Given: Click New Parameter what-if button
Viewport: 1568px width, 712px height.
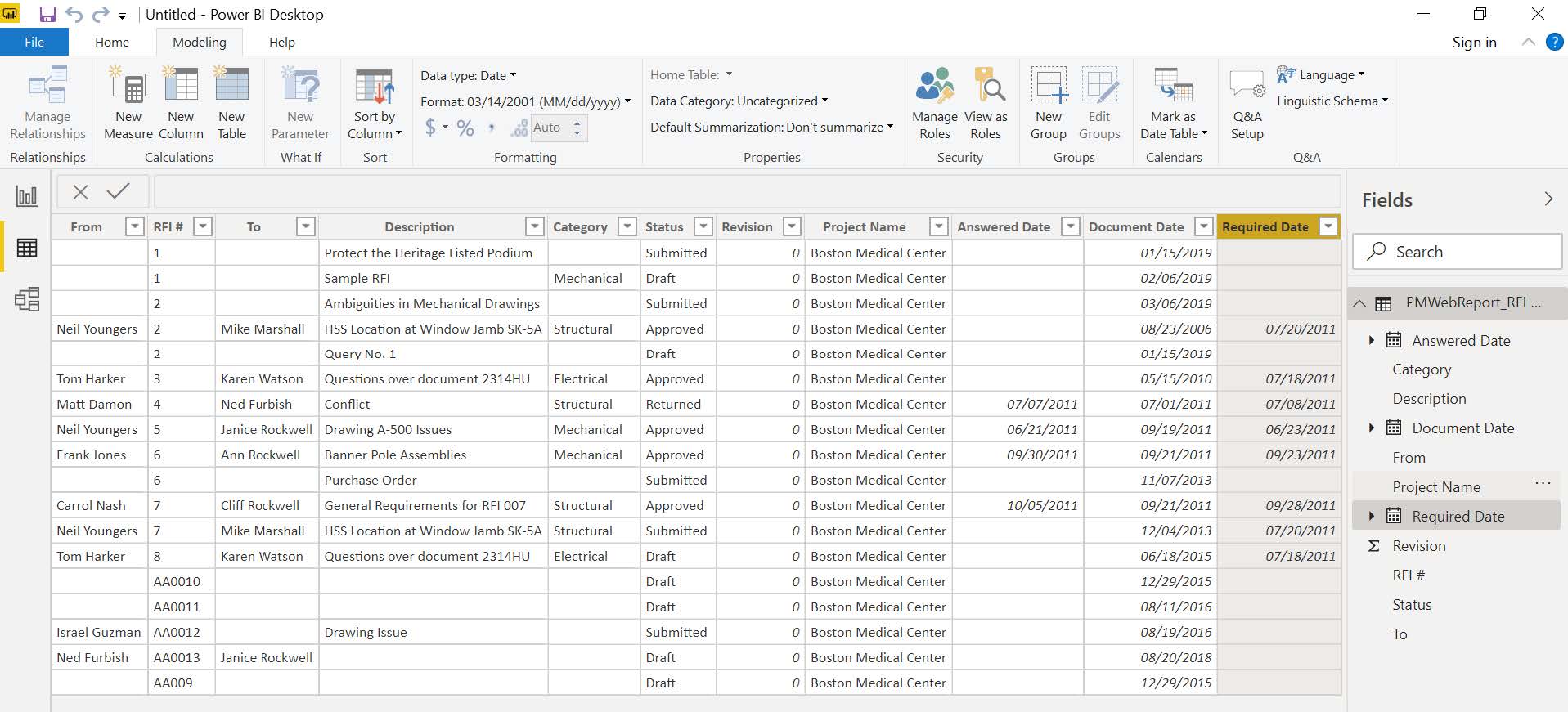Looking at the screenshot, I should click(300, 104).
